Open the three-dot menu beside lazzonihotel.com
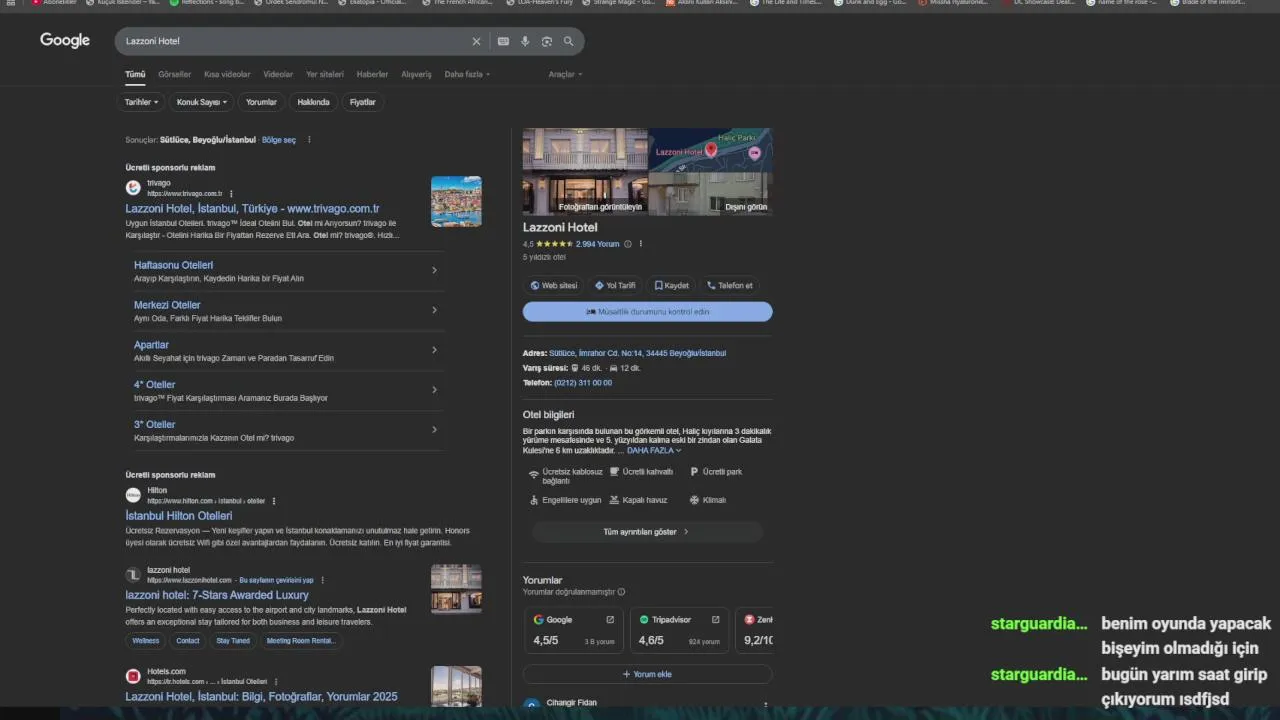This screenshot has width=1280, height=720. point(322,580)
